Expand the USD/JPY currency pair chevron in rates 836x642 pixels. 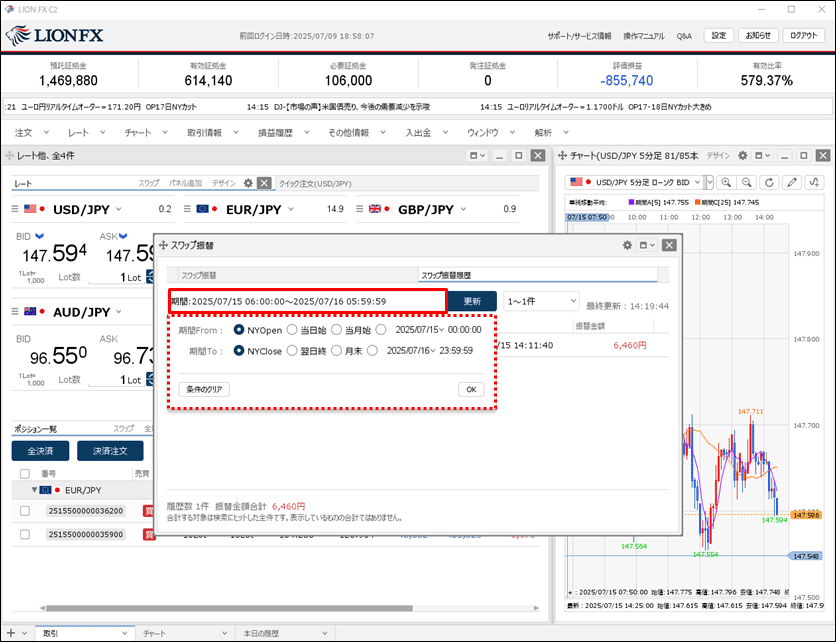[118, 209]
